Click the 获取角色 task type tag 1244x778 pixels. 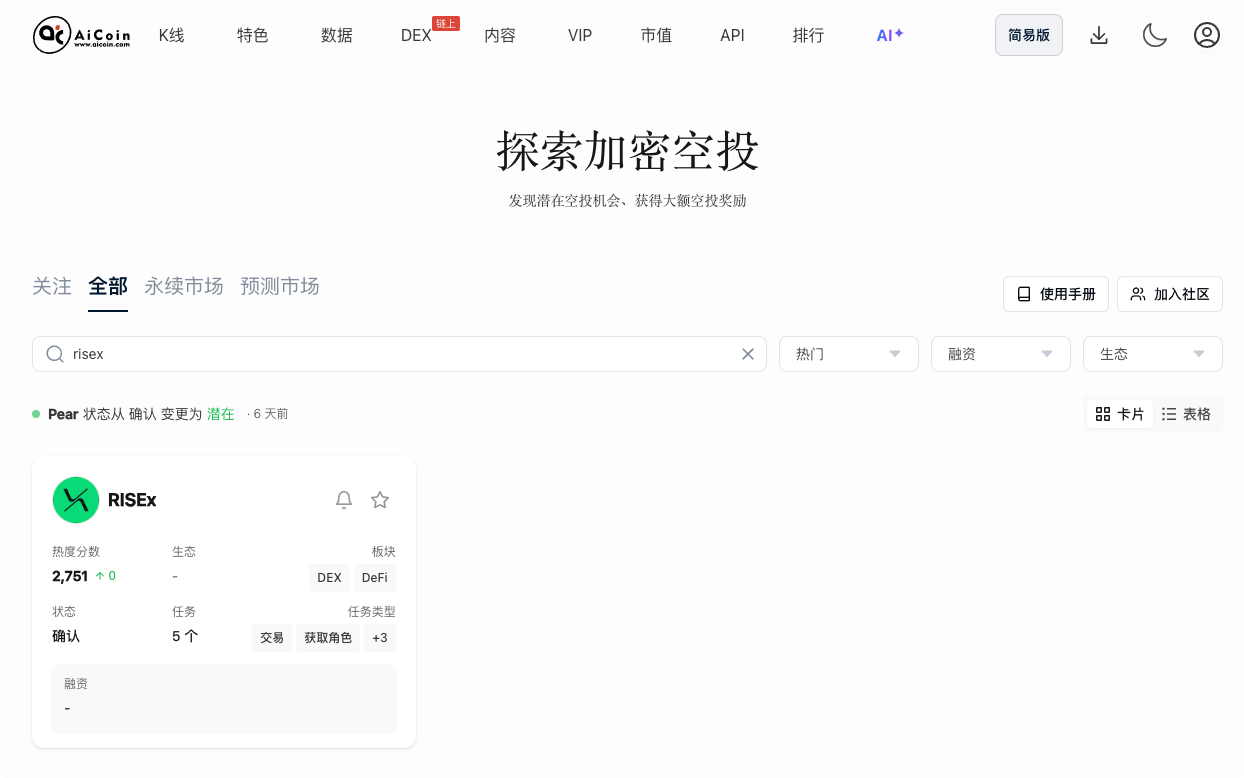click(328, 638)
